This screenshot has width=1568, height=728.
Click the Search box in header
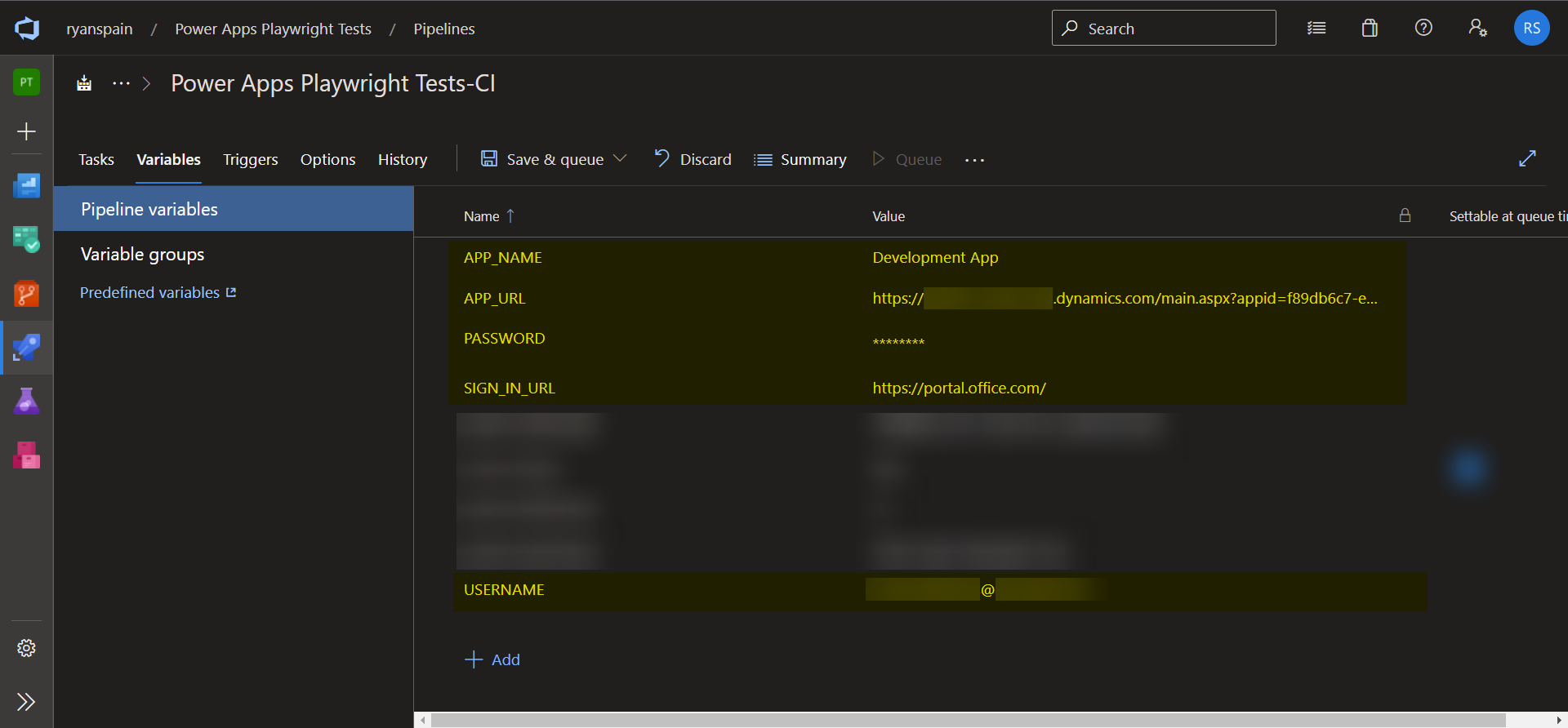point(1164,28)
